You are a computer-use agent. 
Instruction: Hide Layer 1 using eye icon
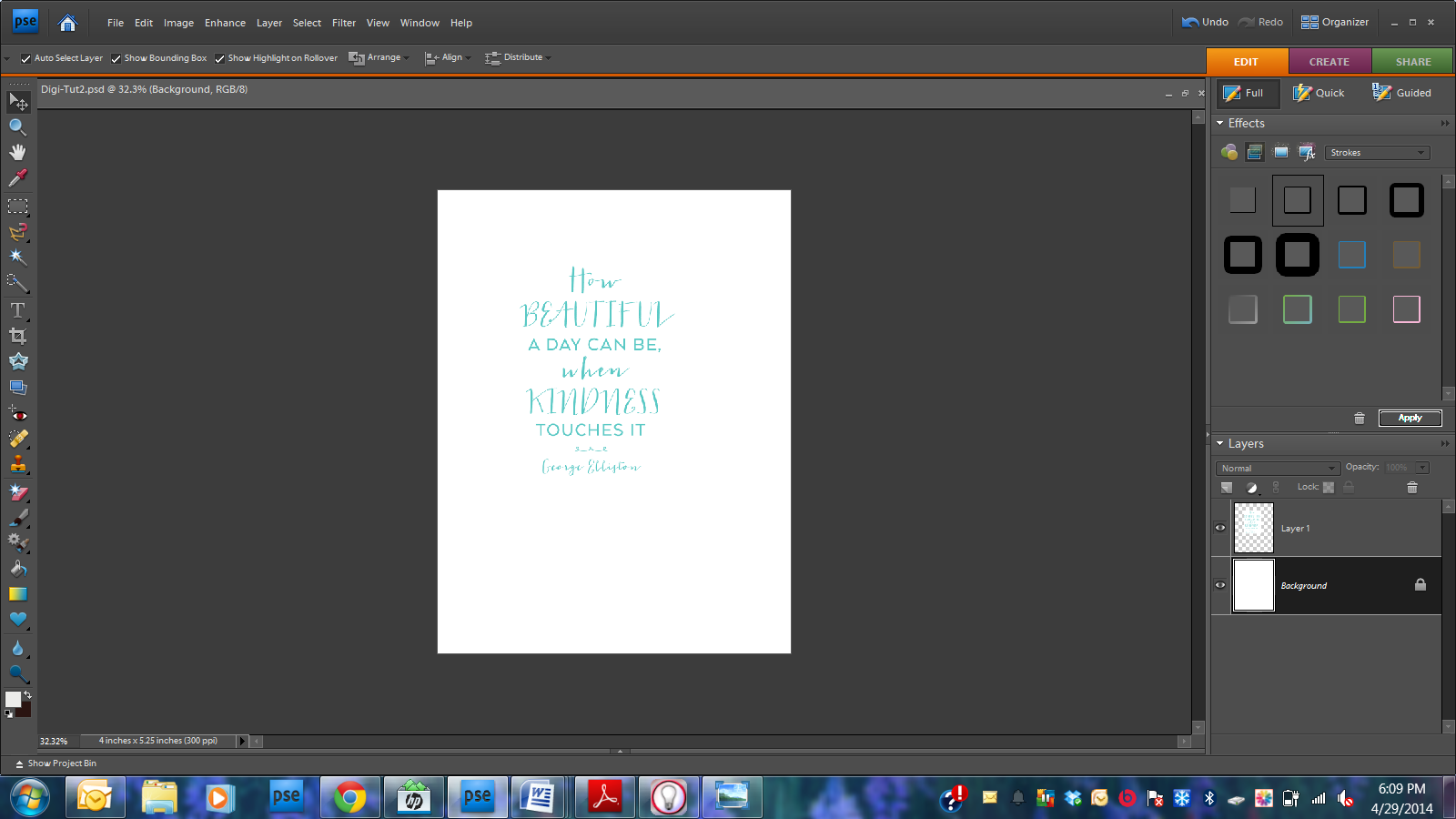point(1220,528)
